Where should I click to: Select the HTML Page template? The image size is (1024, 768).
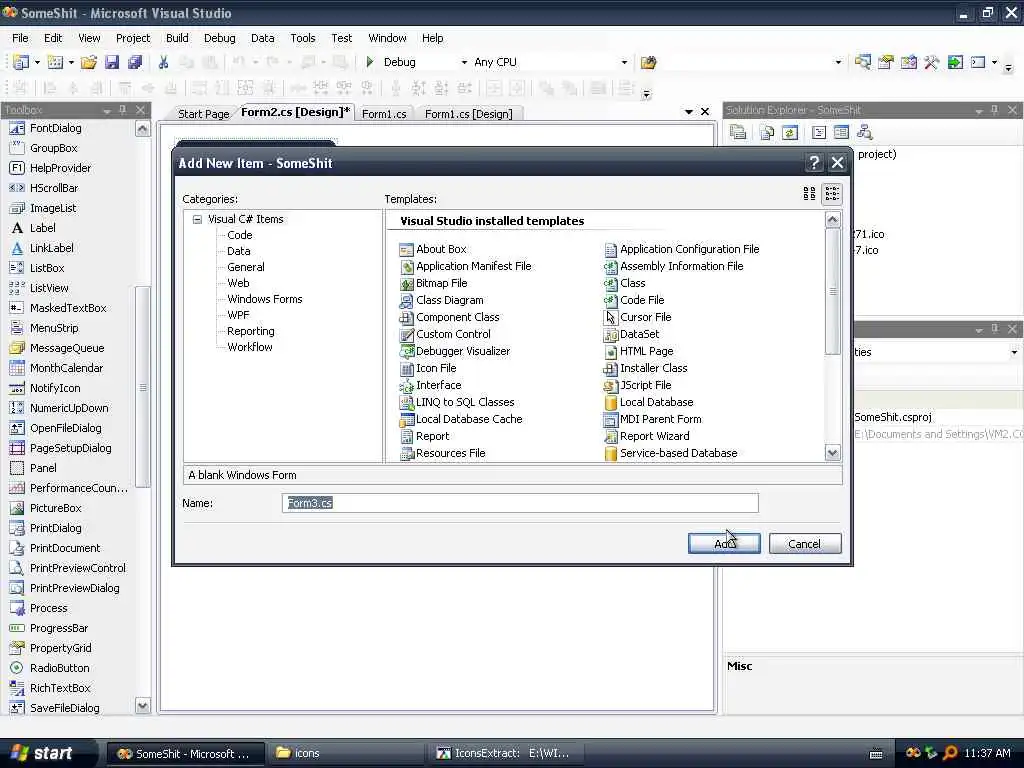point(639,351)
